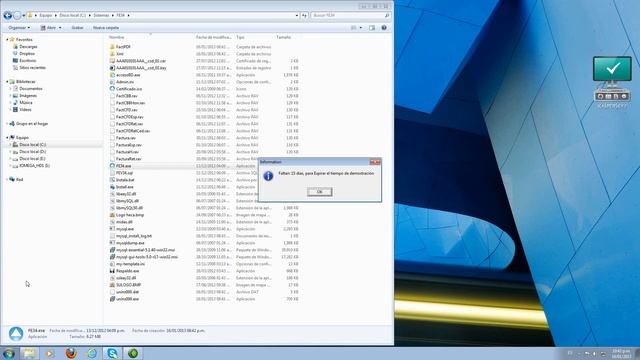
Task: Click the green taskbar application icon
Action: pos(133,353)
